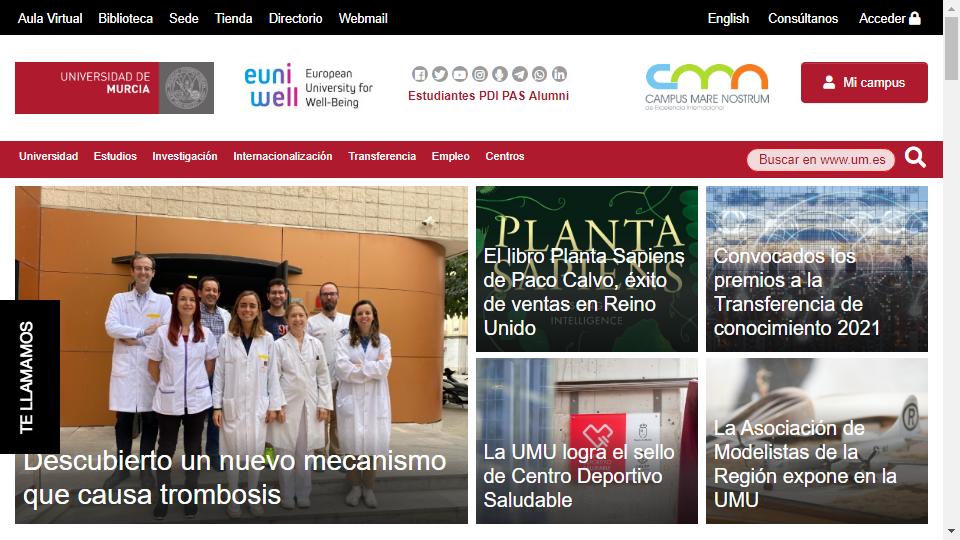Open the TE LLAMAMOS side tab
The image size is (960, 540).
tap(29, 377)
